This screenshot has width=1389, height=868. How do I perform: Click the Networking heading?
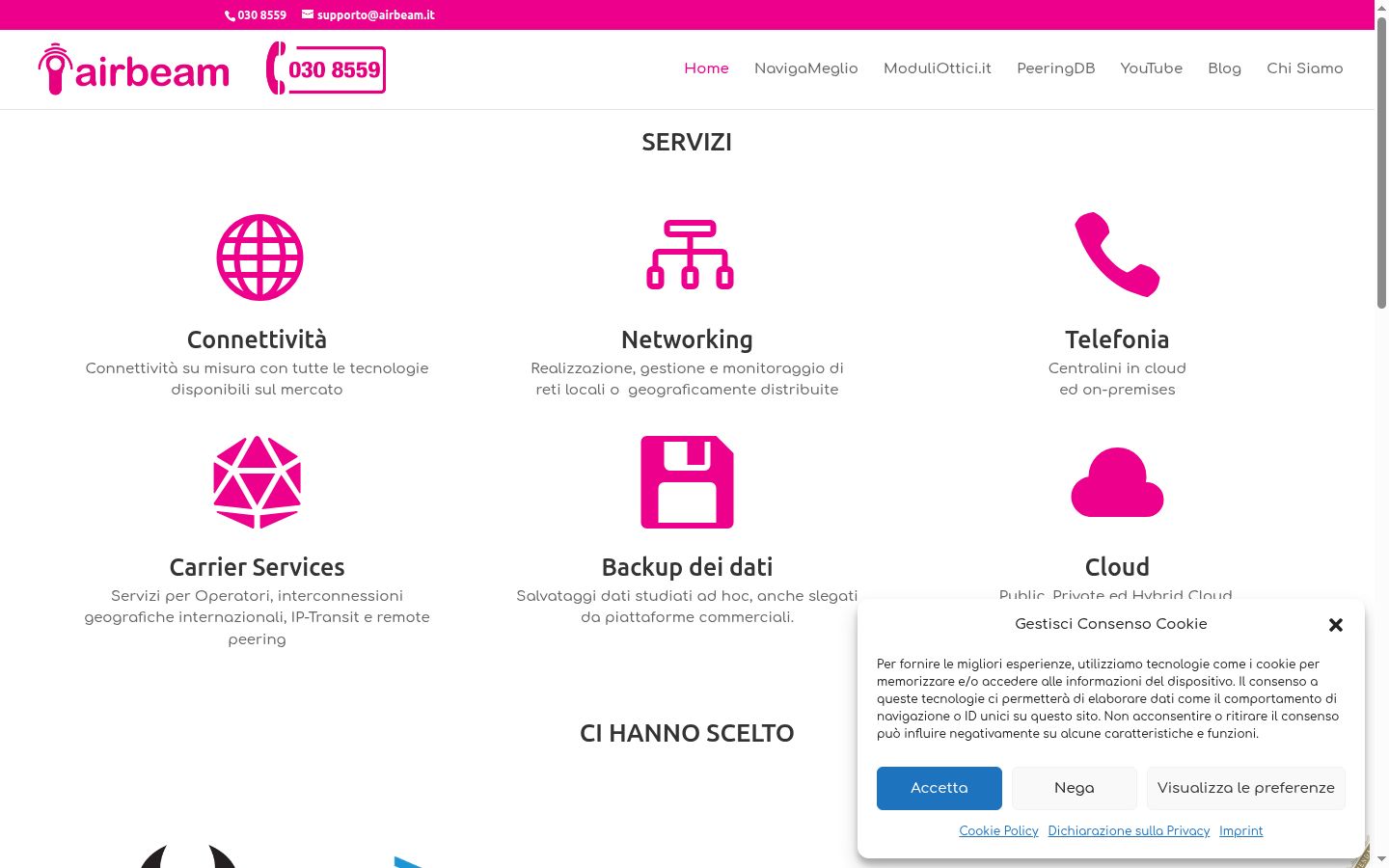pos(687,339)
